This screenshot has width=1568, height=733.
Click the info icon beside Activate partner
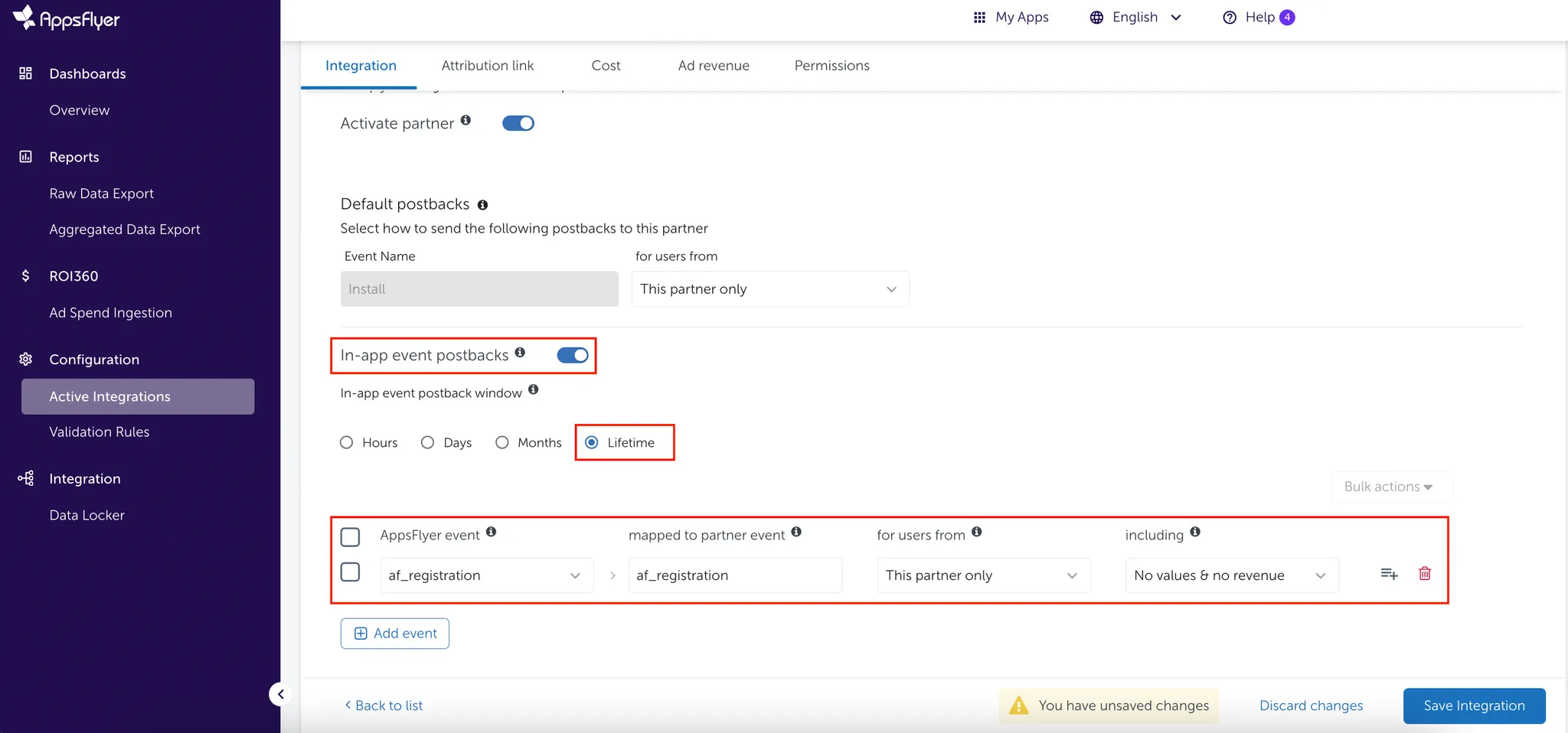[x=465, y=121]
